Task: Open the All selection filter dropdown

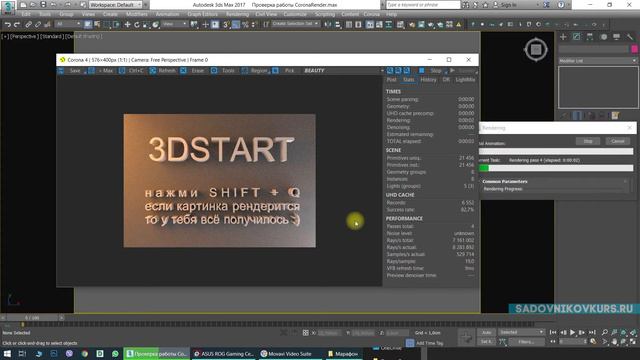Action: pos(68,24)
